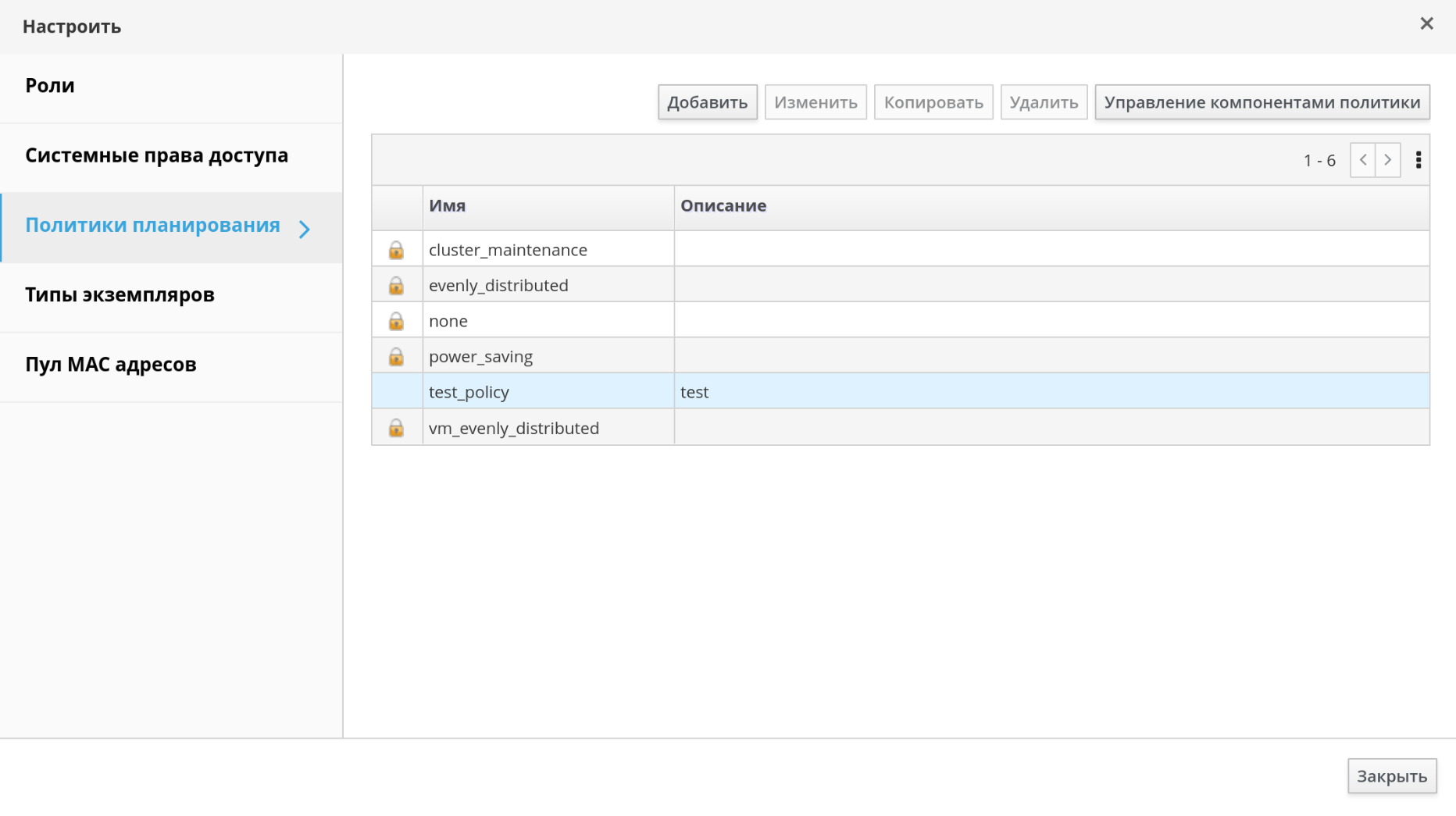Click chevron next to Политики планирования
The width and height of the screenshot is (1456, 816).
(305, 229)
